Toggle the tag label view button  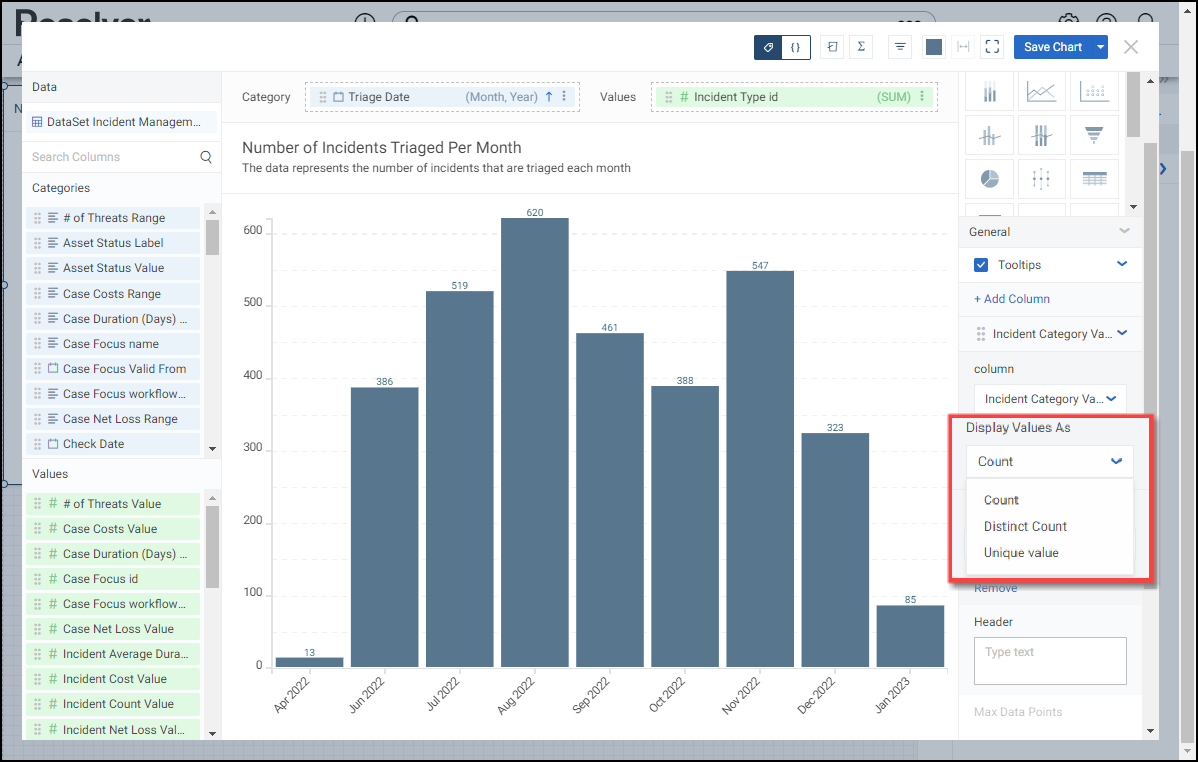tap(768, 47)
